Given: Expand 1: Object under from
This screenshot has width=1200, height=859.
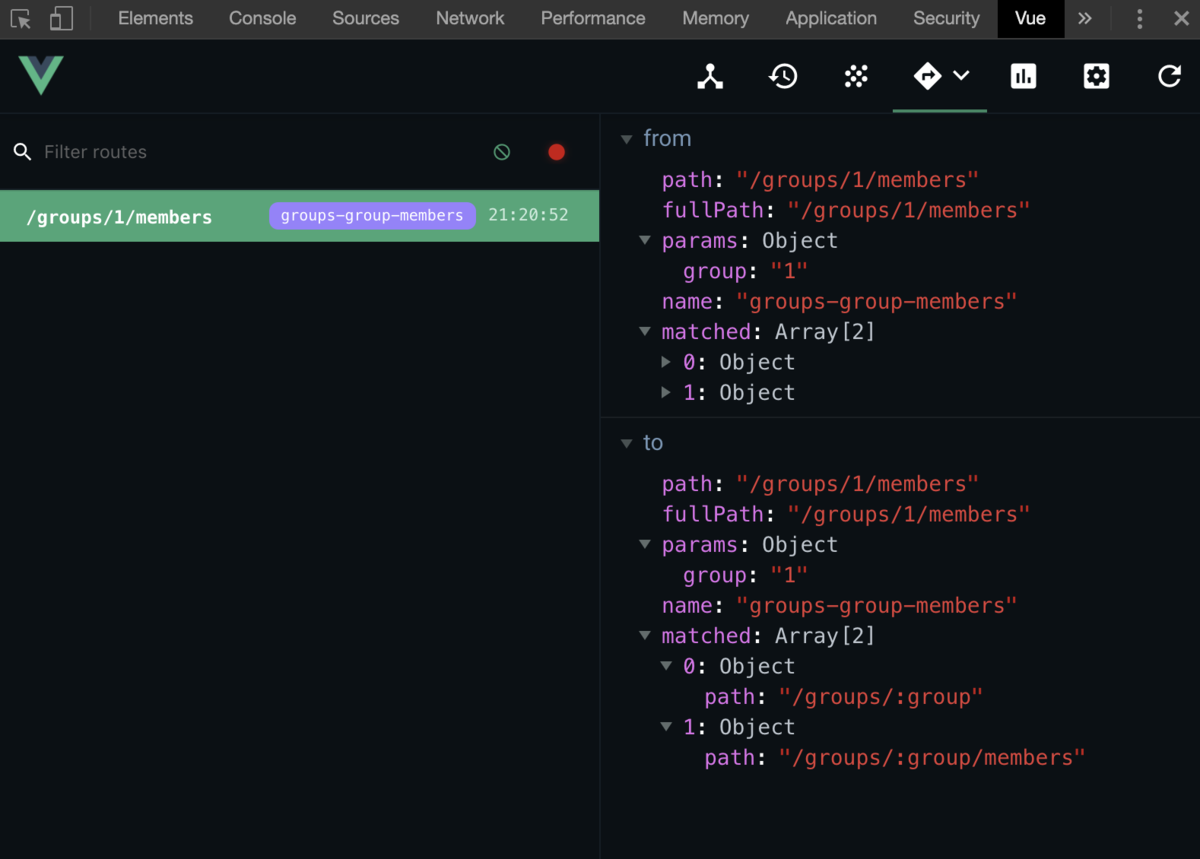Looking at the screenshot, I should tap(667, 393).
